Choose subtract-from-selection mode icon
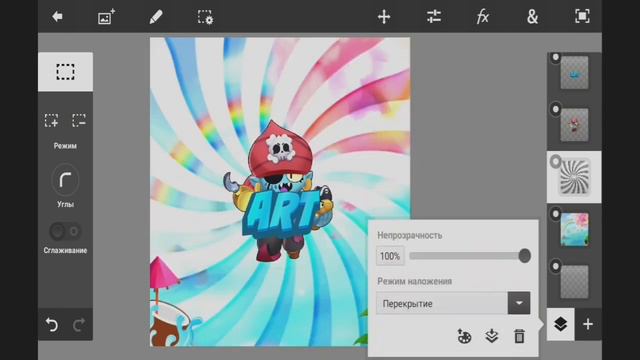Image resolution: width=640 pixels, height=360 pixels. pos(79,120)
